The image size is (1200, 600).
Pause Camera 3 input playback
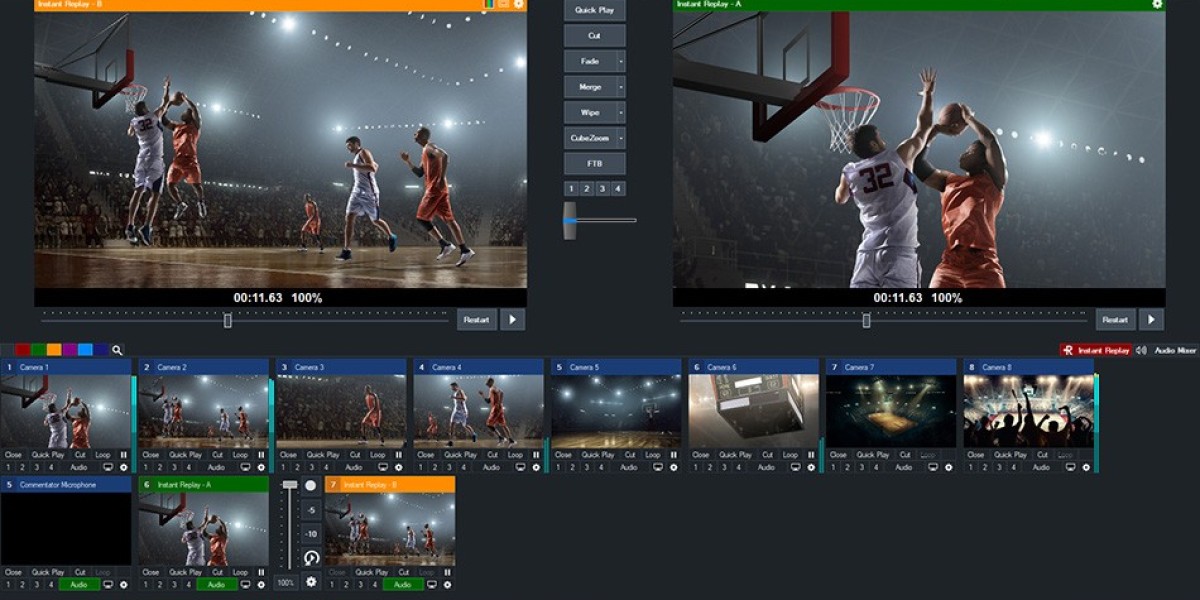coord(398,455)
